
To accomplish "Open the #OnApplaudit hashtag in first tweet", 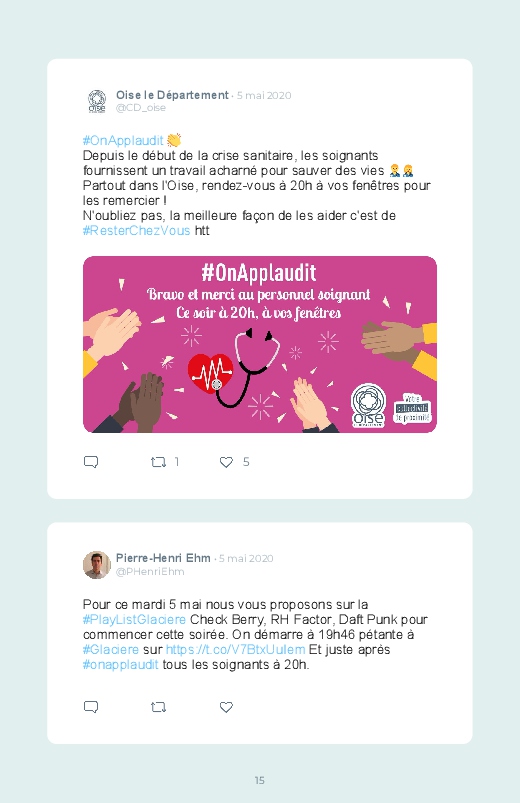I will tap(123, 140).
